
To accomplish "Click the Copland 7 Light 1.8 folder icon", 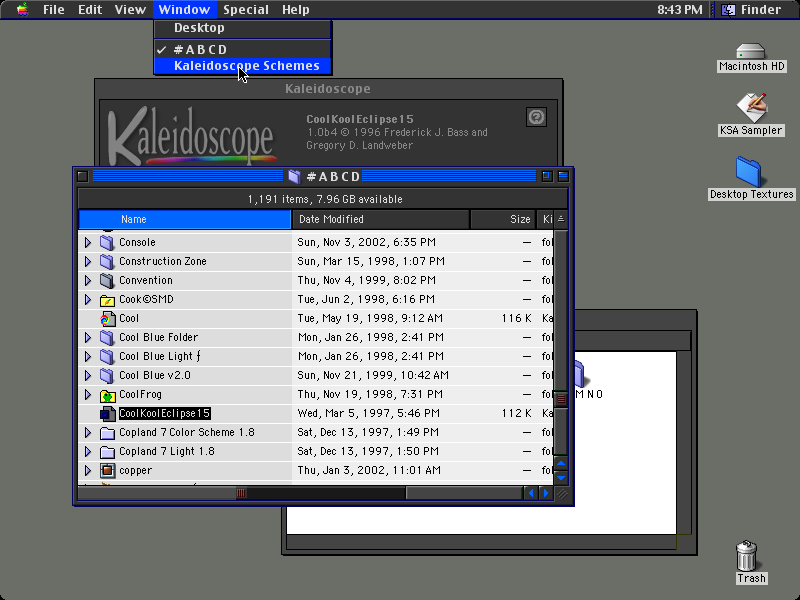I will coord(107,452).
